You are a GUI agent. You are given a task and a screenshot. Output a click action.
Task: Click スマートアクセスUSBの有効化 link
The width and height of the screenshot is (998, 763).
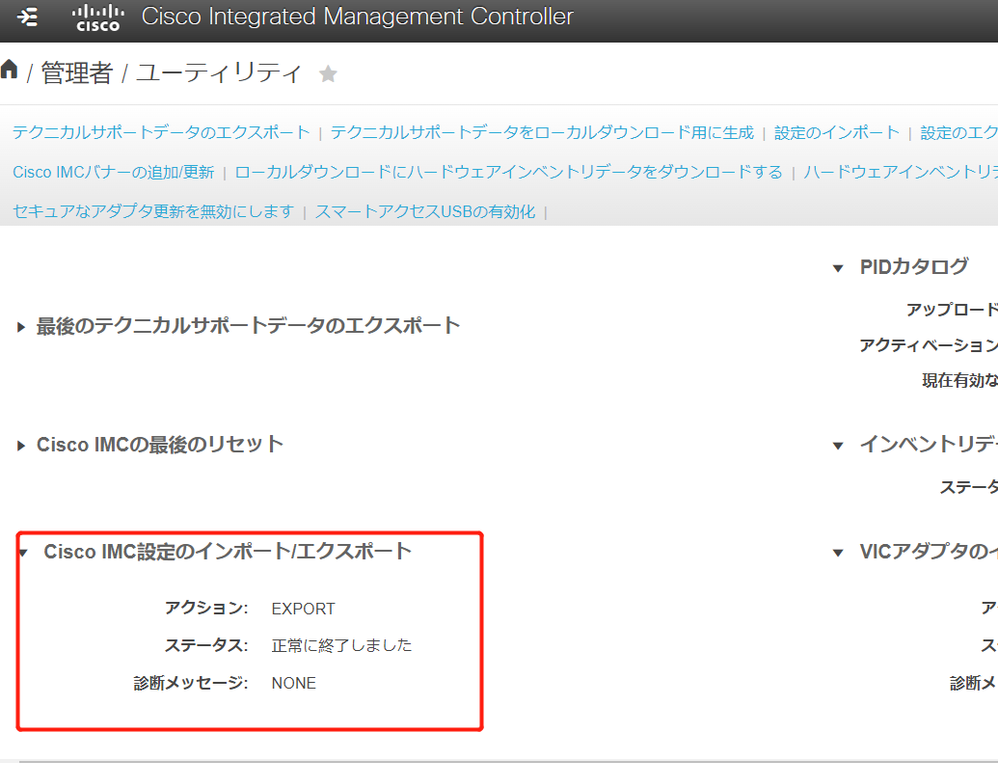[425, 211]
